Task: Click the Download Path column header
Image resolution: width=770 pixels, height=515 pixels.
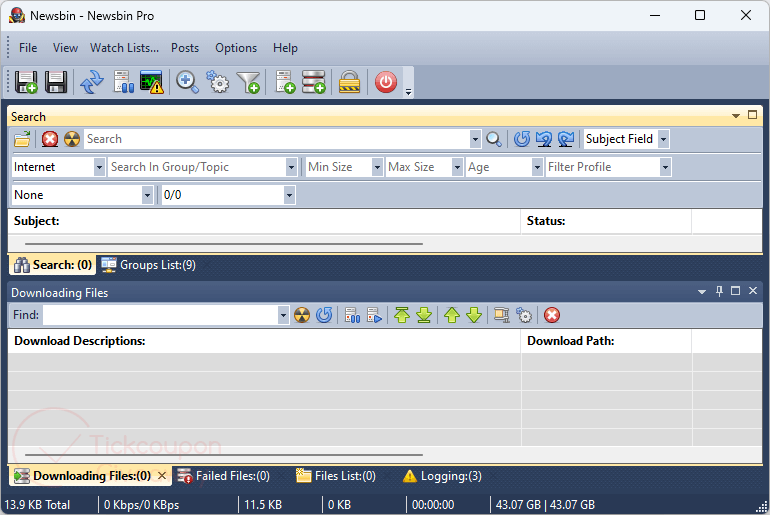Action: coord(606,341)
